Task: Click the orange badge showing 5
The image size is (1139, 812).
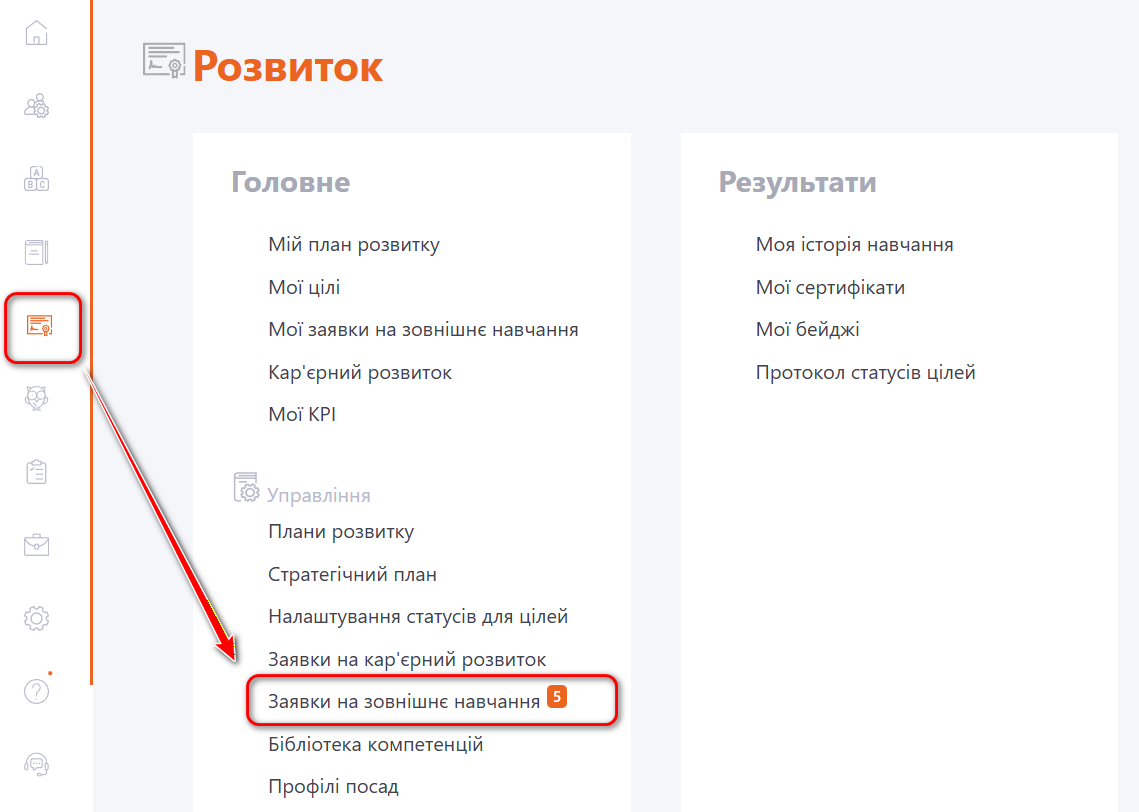Action: point(557,698)
